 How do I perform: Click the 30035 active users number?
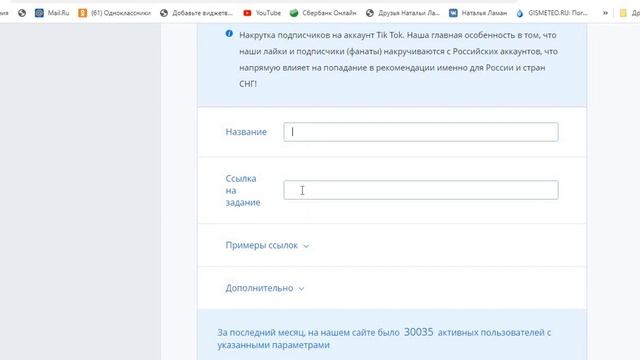[x=418, y=332]
